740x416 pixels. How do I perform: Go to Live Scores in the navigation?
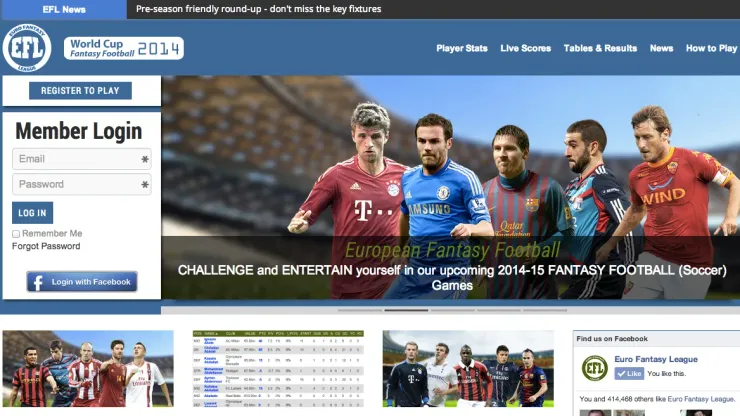pos(526,48)
